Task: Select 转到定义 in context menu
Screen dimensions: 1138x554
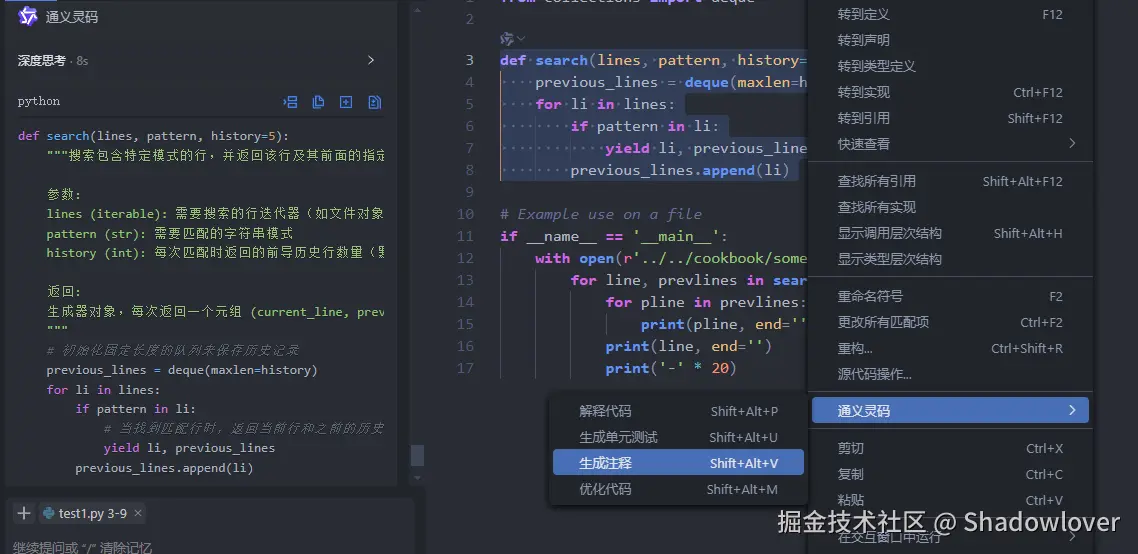Action: (949, 15)
